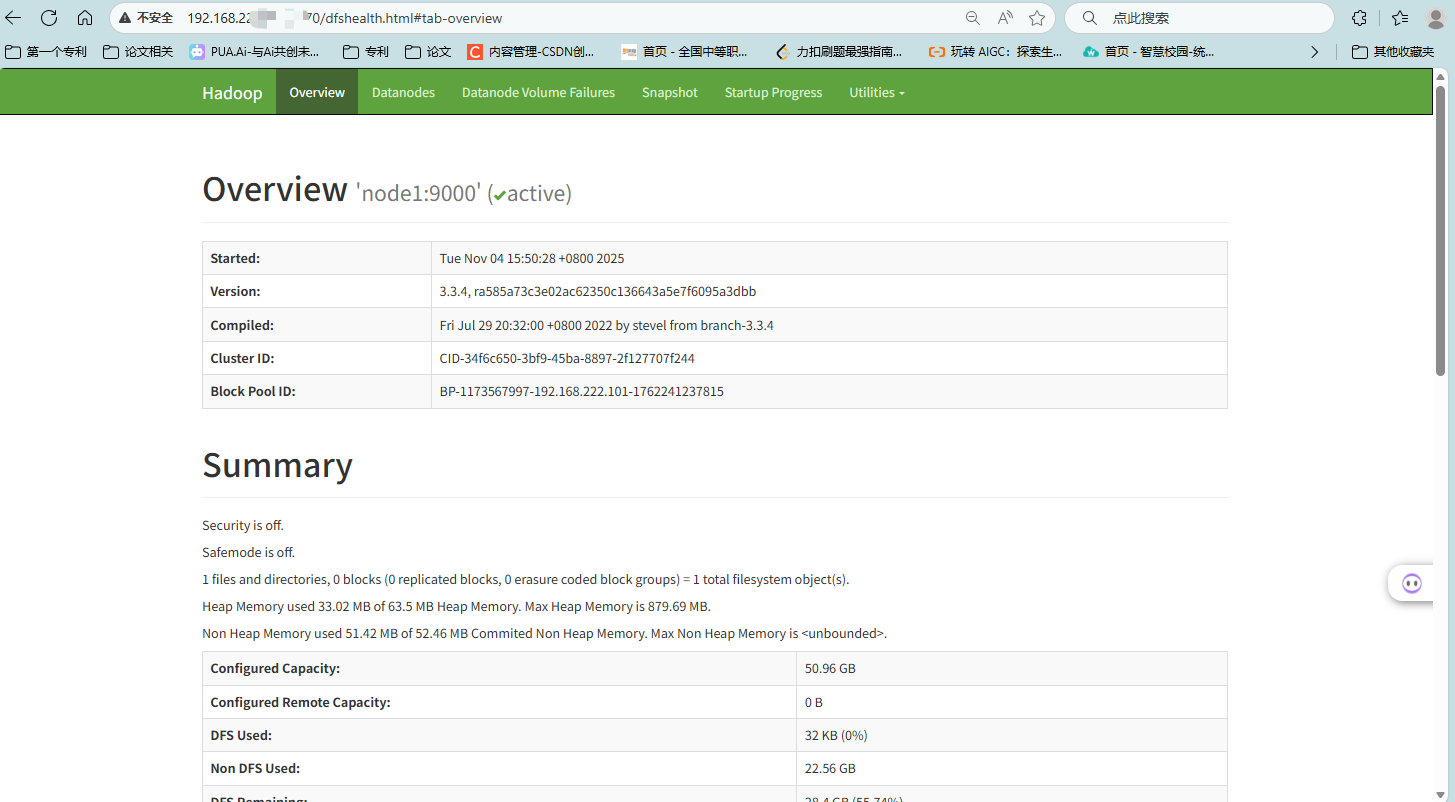Open floating assistant face icon
1455x802 pixels.
pos(1412,583)
